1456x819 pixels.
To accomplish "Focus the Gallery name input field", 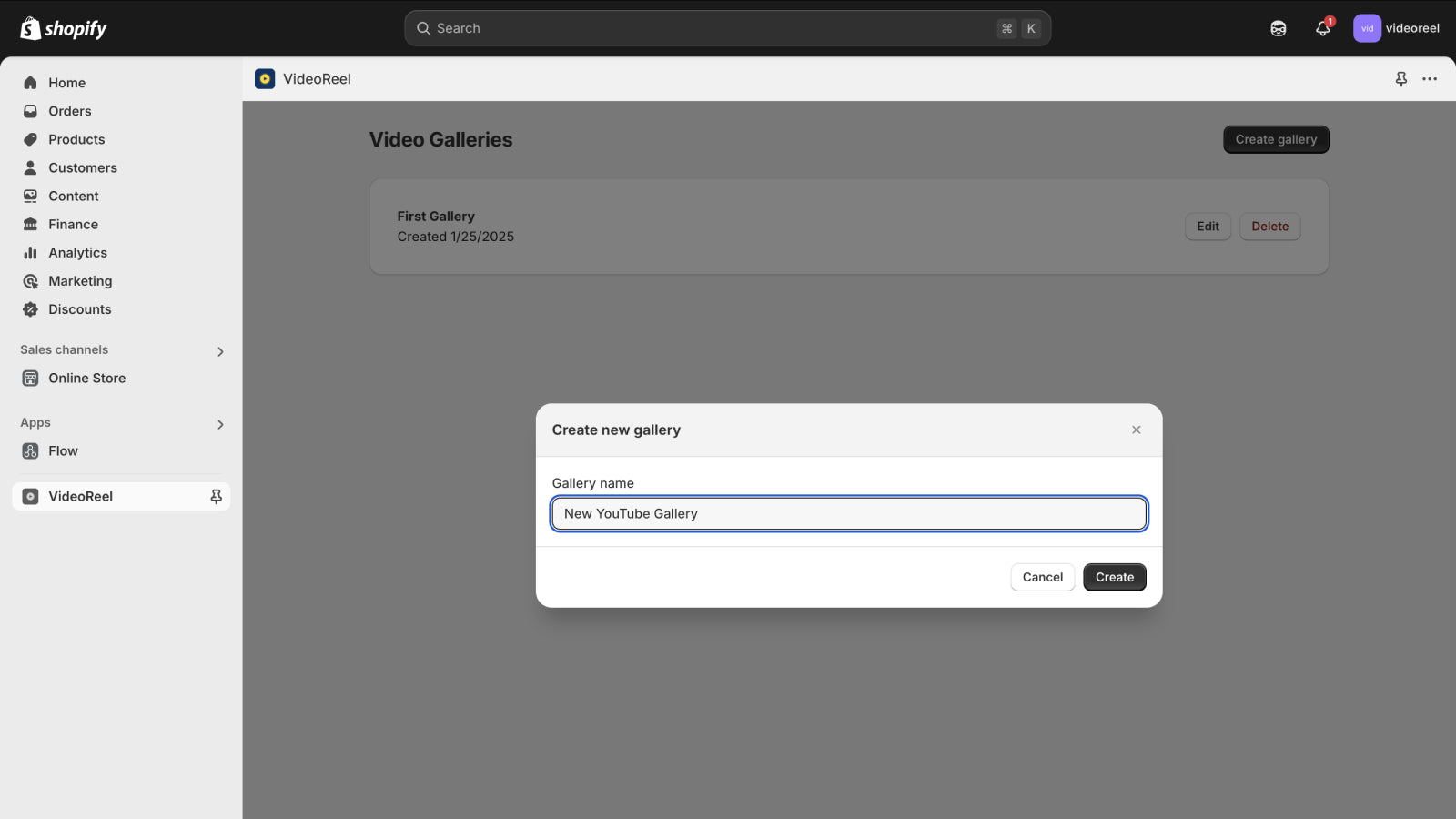I will [x=848, y=513].
